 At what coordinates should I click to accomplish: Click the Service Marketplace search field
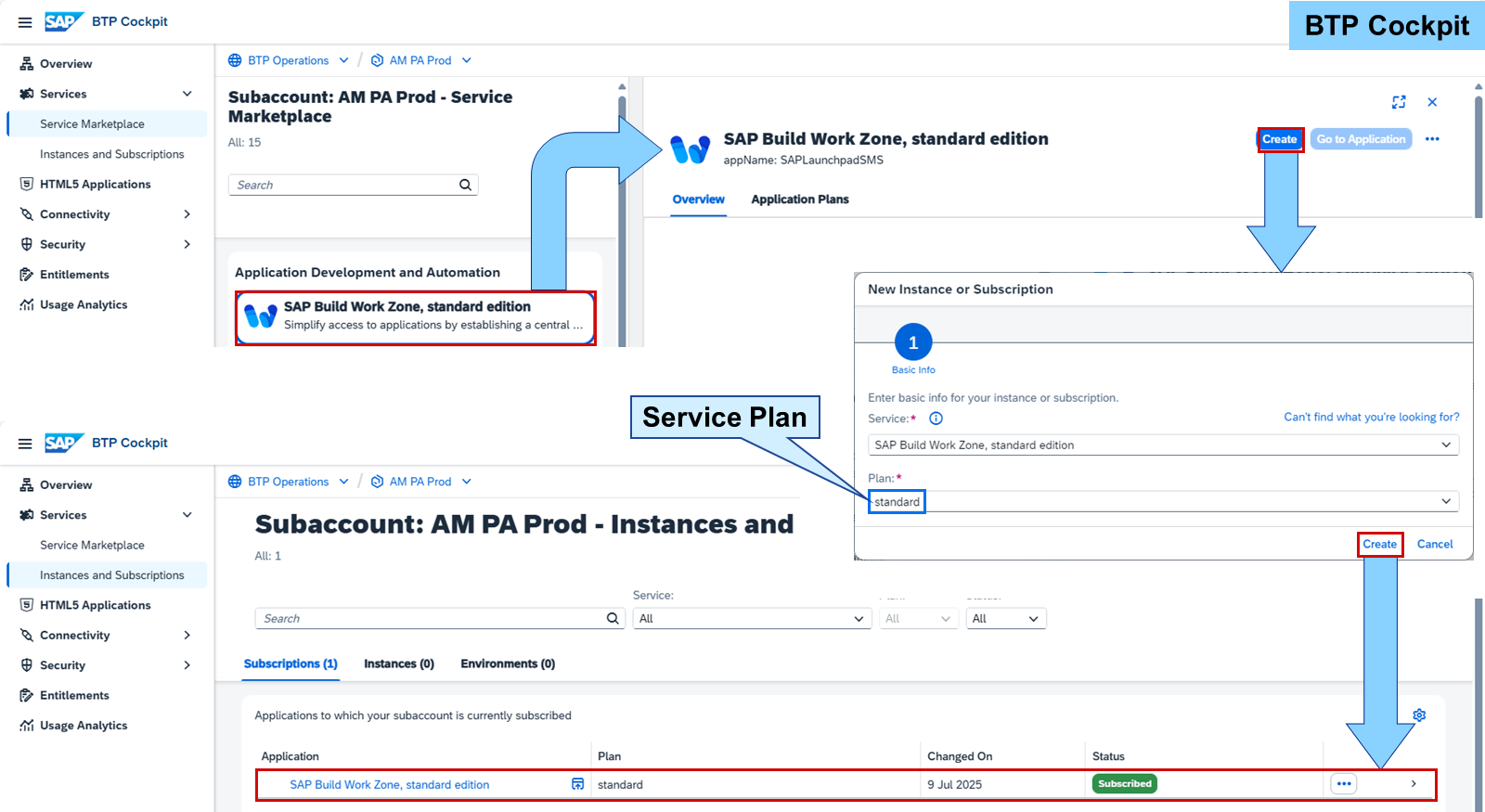353,185
